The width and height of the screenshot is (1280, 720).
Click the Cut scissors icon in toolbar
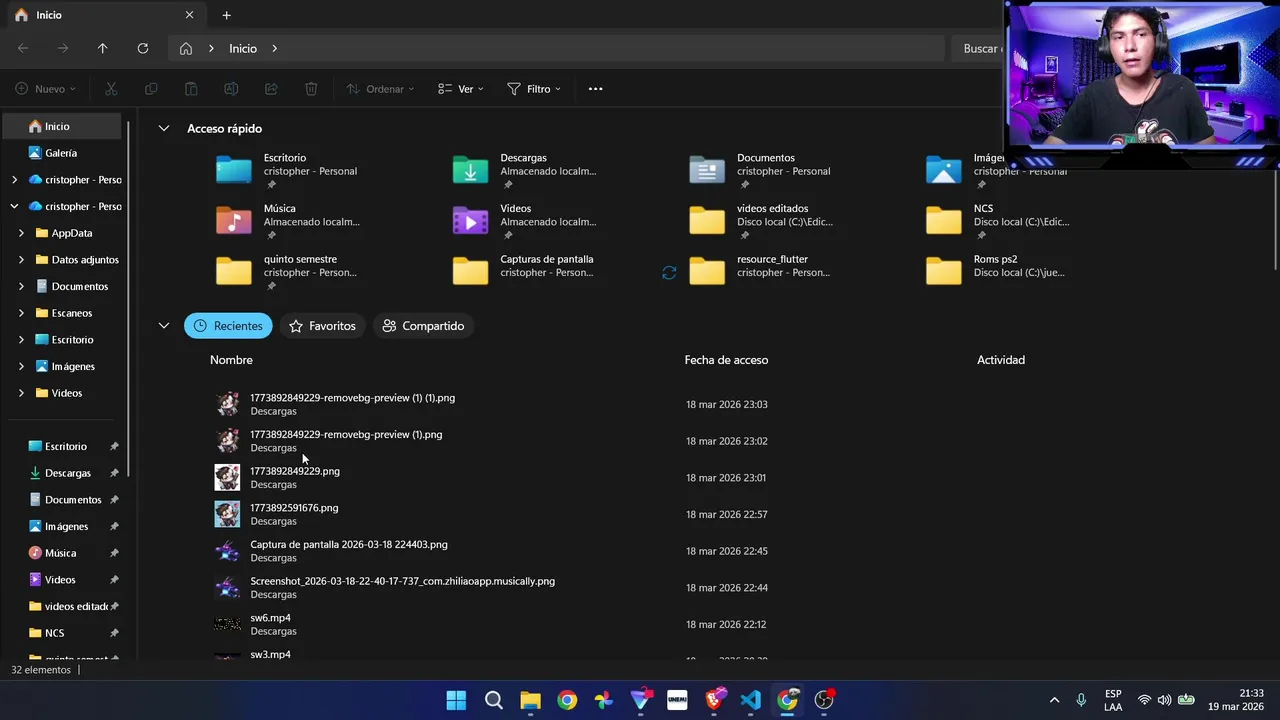[x=111, y=89]
